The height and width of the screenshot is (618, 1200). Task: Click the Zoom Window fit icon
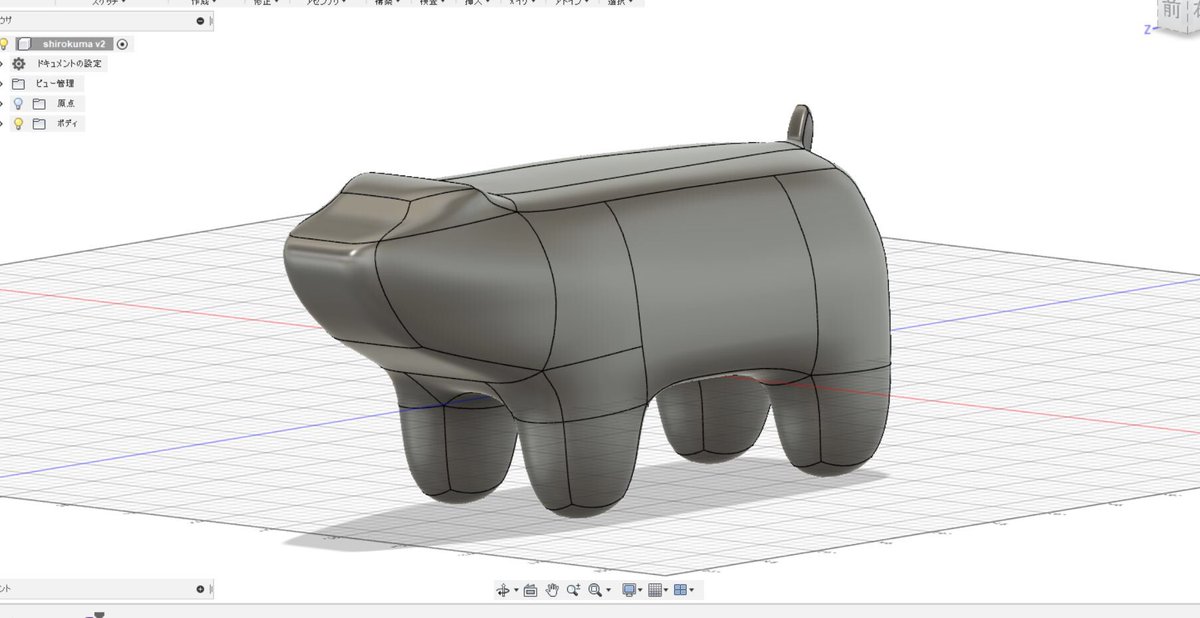(x=595, y=590)
